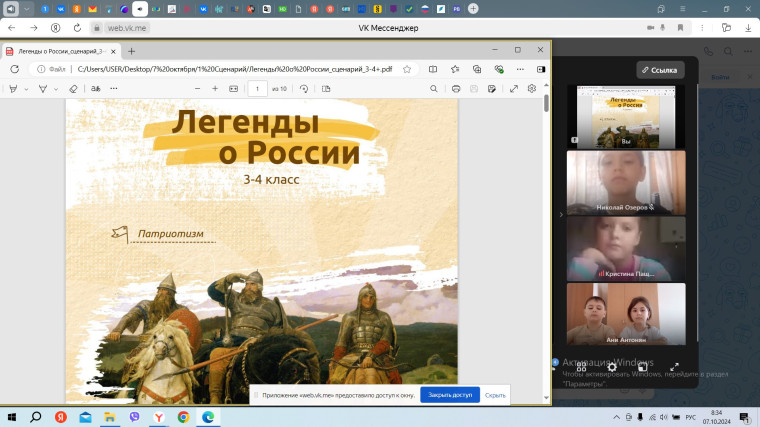Open Edge favorites list icon
Screen dimensions: 760x427
[455, 69]
